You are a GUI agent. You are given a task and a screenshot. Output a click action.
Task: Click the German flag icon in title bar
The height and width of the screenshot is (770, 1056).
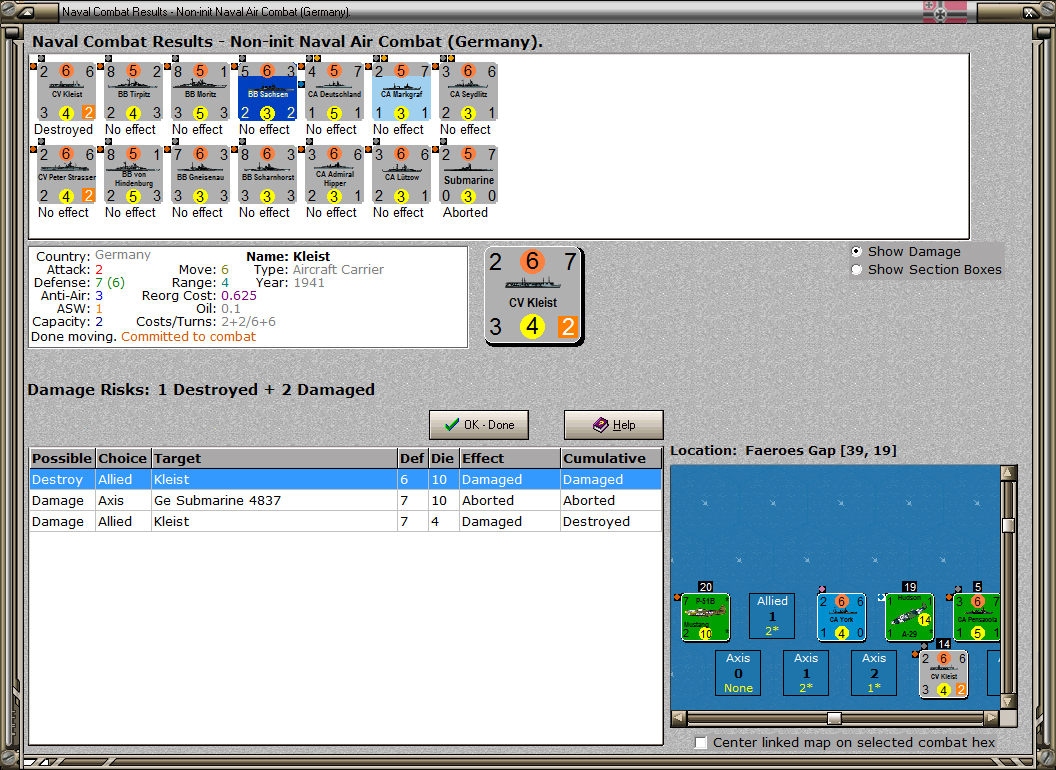(944, 11)
